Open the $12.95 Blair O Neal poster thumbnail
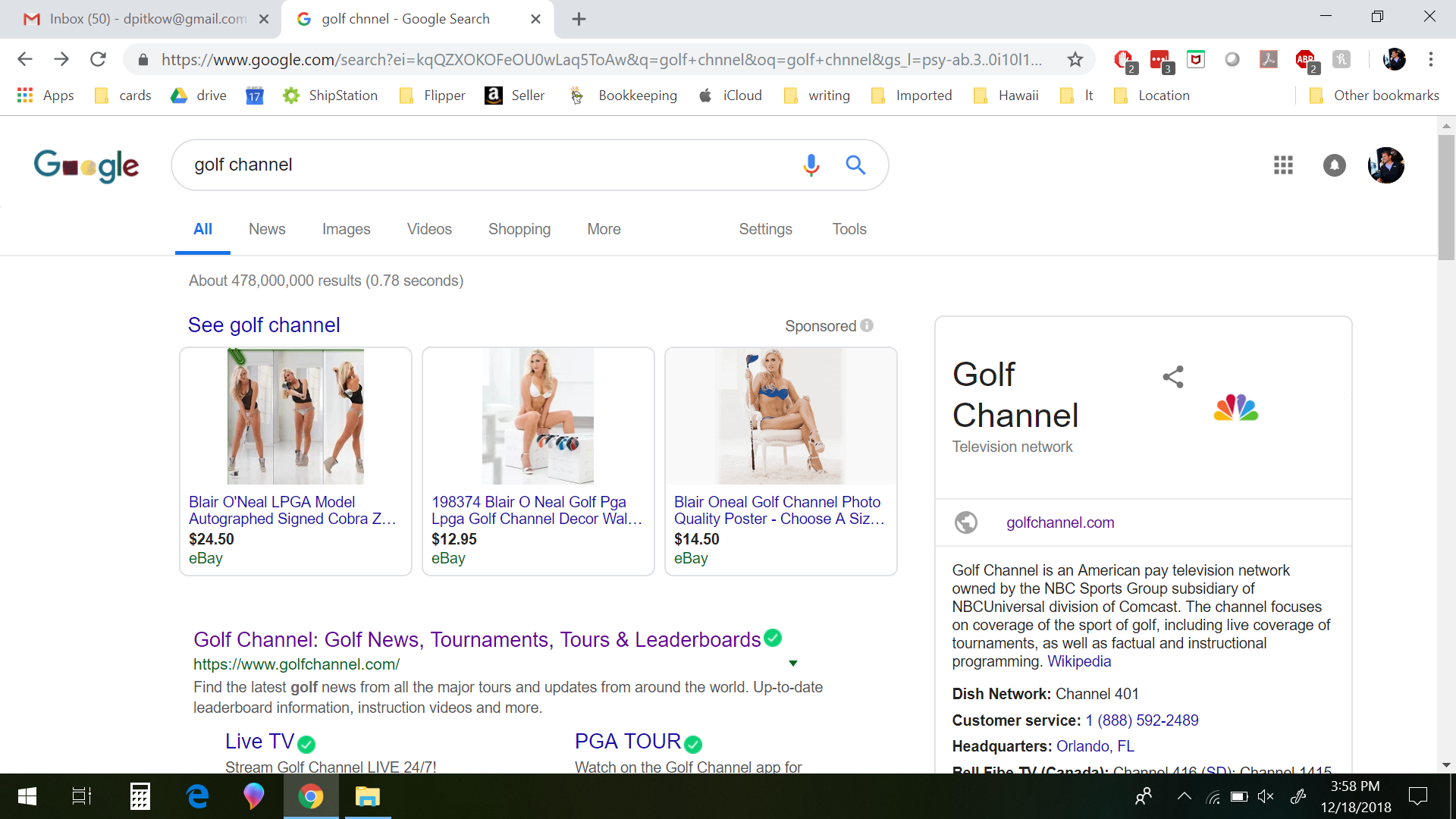Screen dimensions: 1456x819 (538, 416)
